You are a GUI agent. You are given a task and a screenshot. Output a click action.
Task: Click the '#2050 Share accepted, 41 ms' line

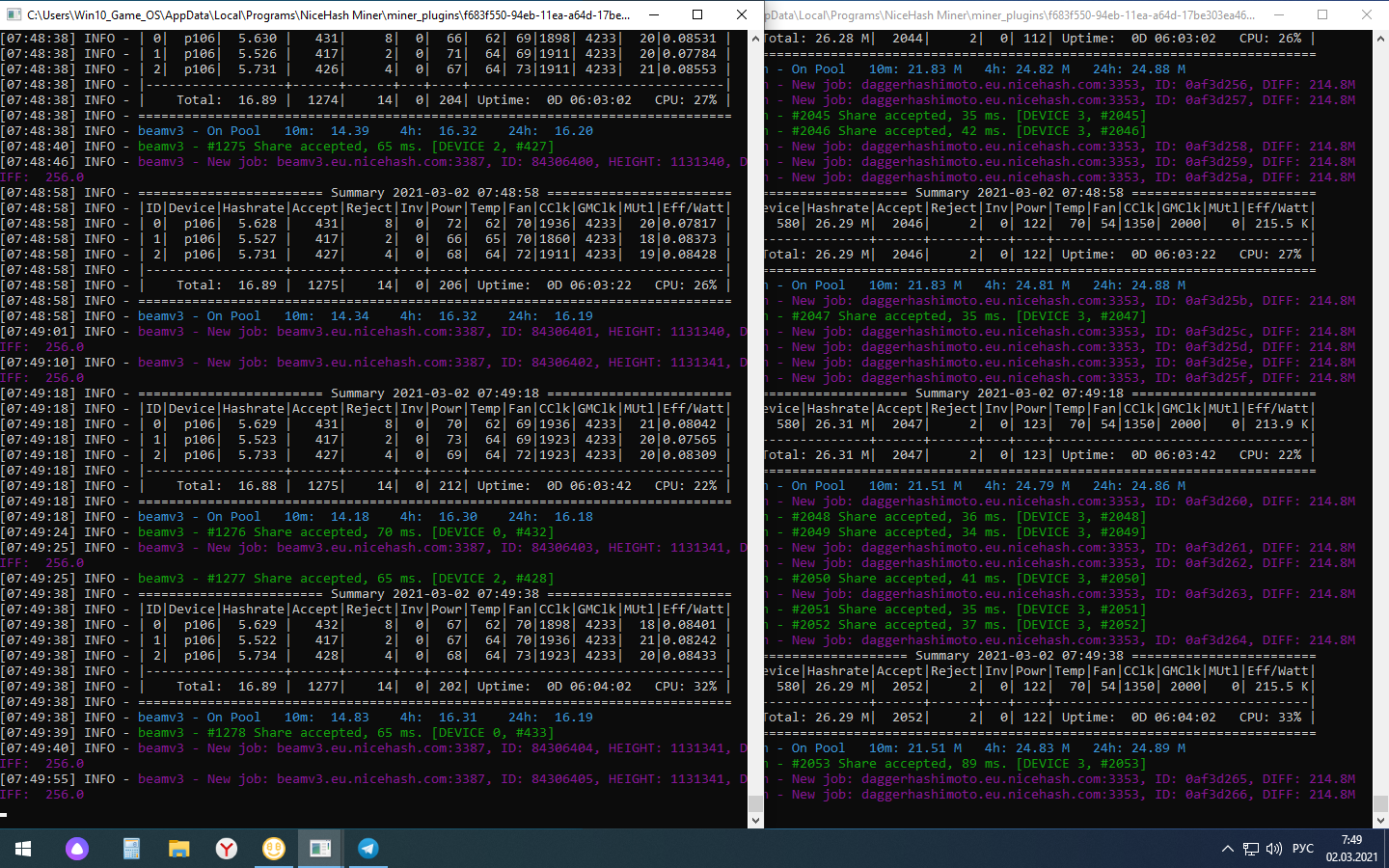click(x=956, y=579)
